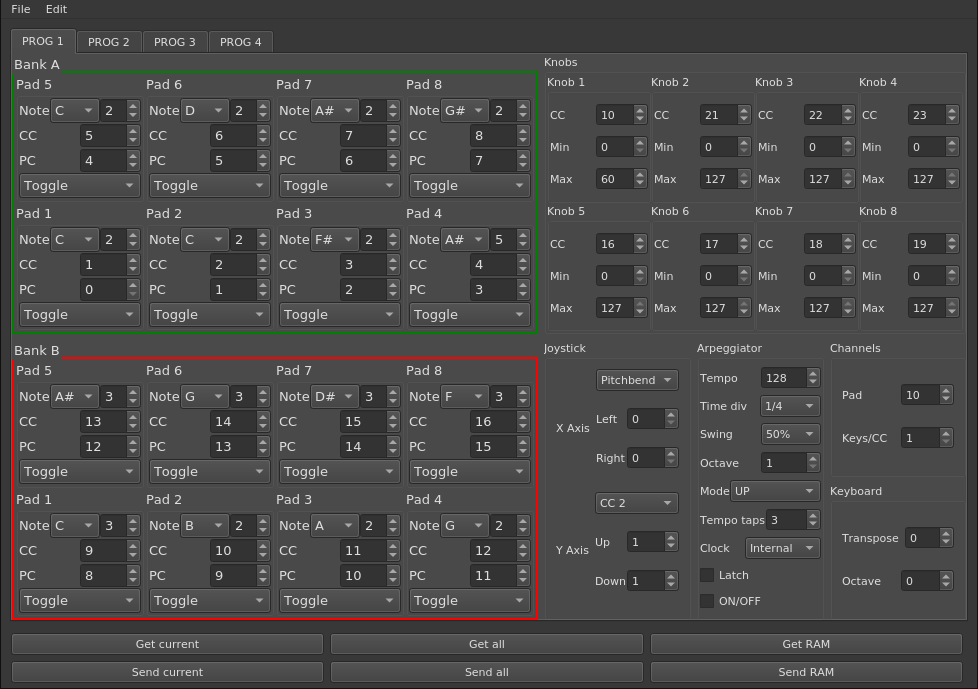The height and width of the screenshot is (689, 978).
Task: Open the Edit menu
Action: coord(56,9)
